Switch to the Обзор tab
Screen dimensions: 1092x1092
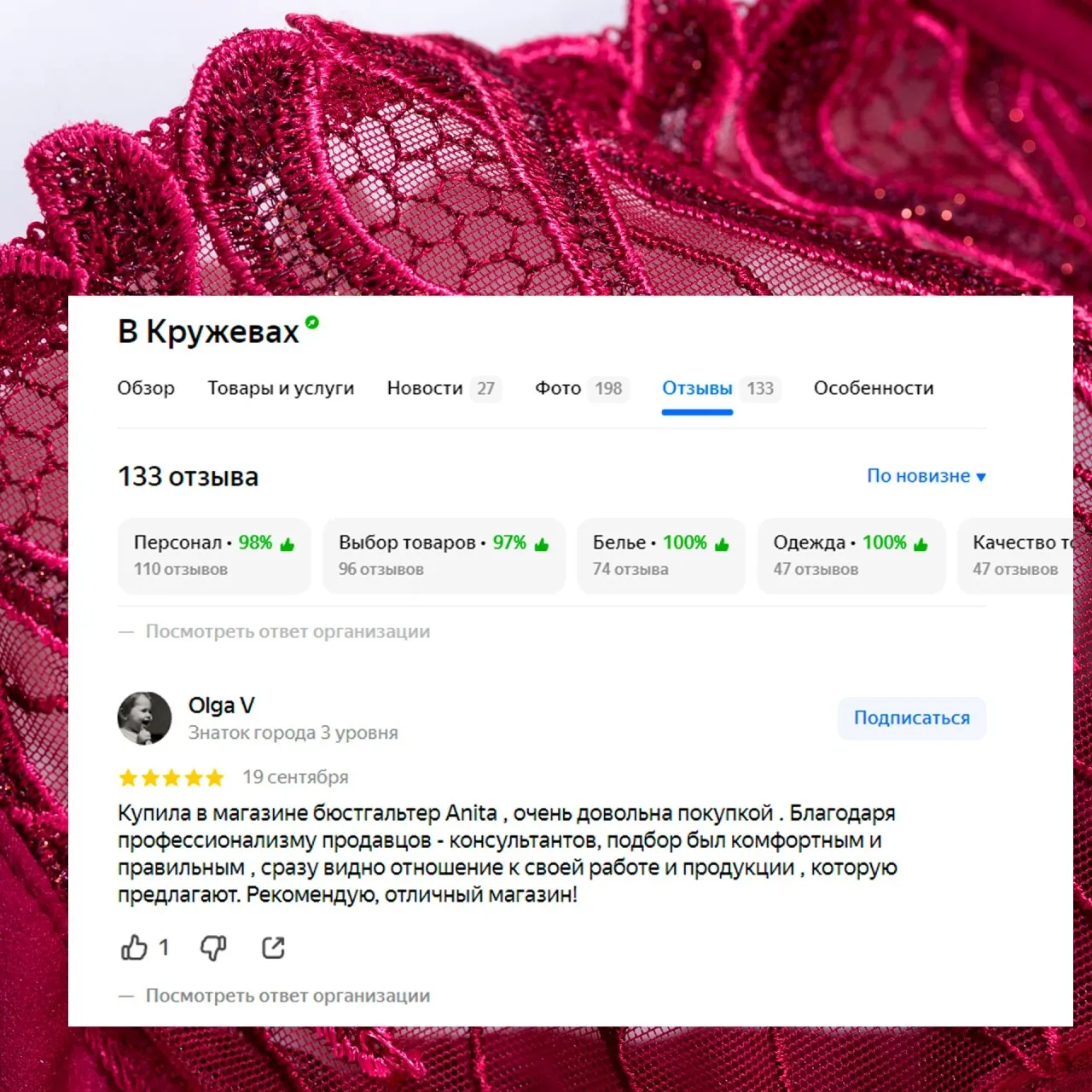[x=146, y=388]
